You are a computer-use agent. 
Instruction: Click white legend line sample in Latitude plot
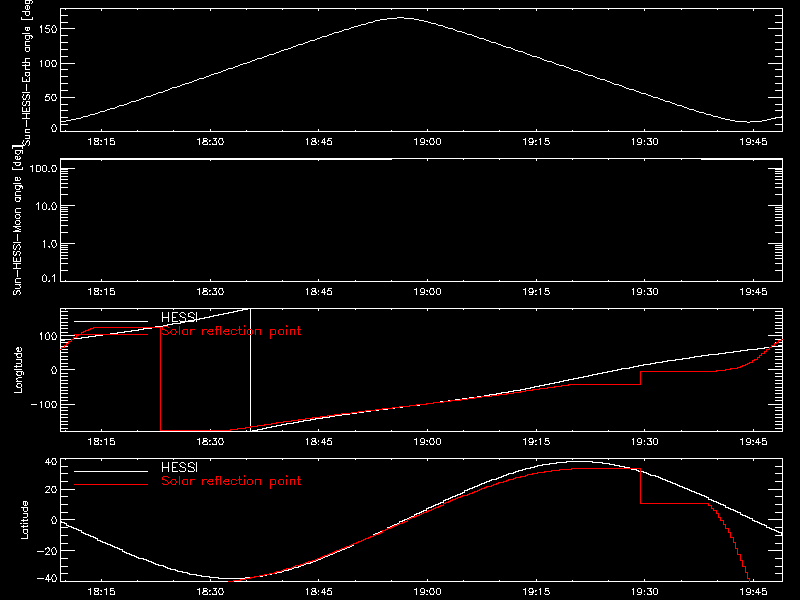[x=111, y=471]
